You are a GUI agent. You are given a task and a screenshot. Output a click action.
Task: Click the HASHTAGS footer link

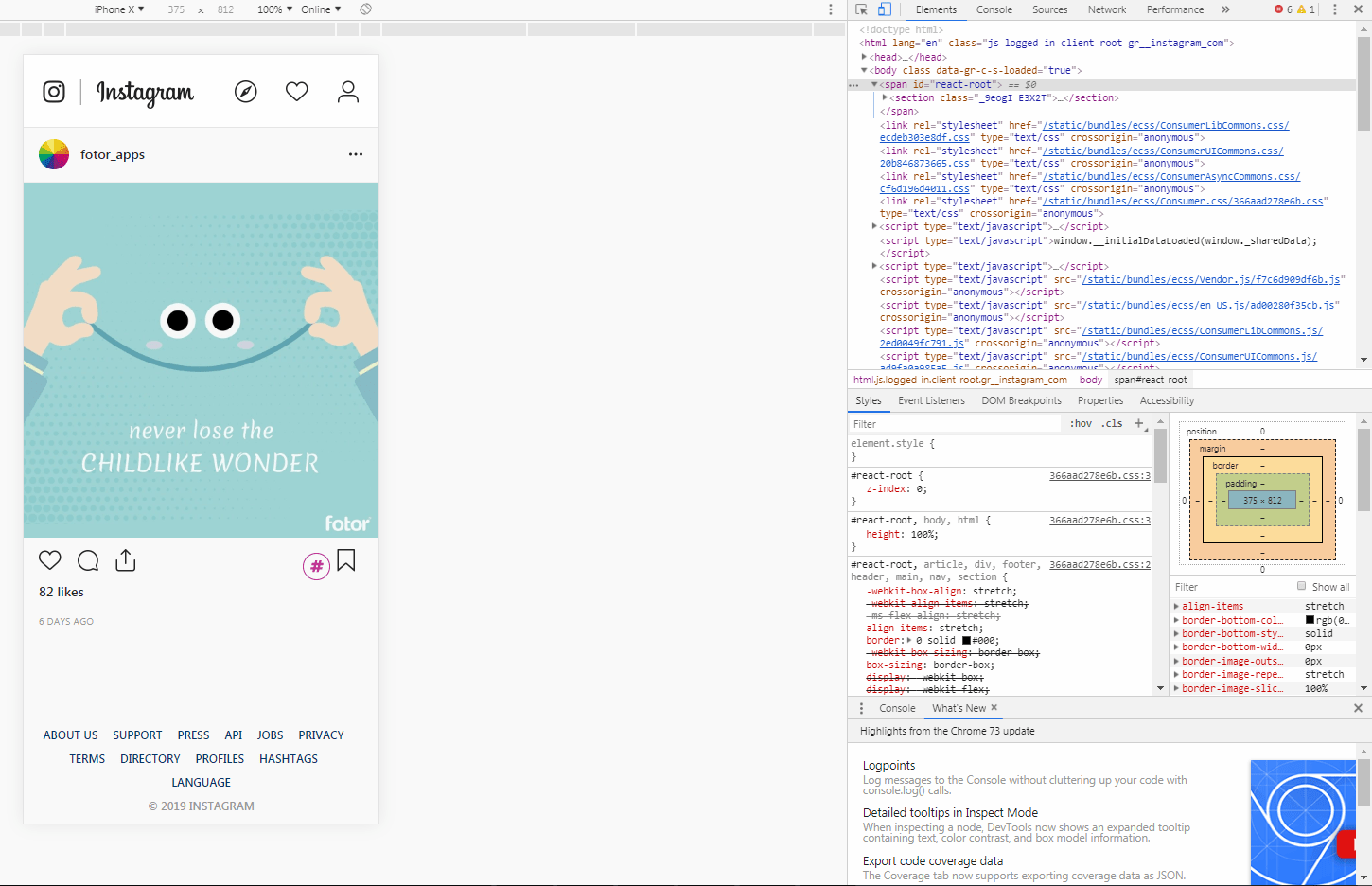click(x=289, y=758)
